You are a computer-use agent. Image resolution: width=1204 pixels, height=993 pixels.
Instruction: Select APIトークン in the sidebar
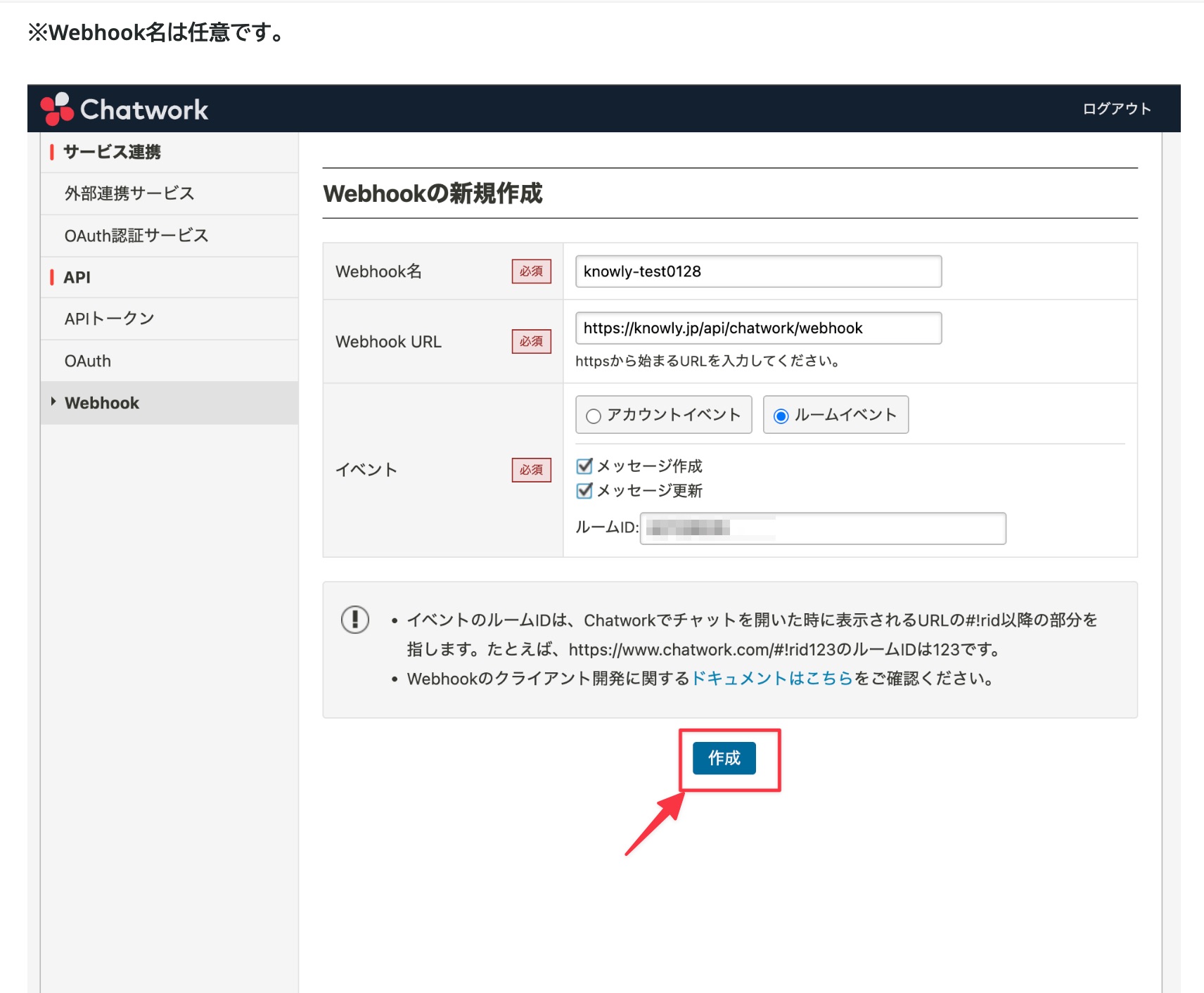(109, 318)
